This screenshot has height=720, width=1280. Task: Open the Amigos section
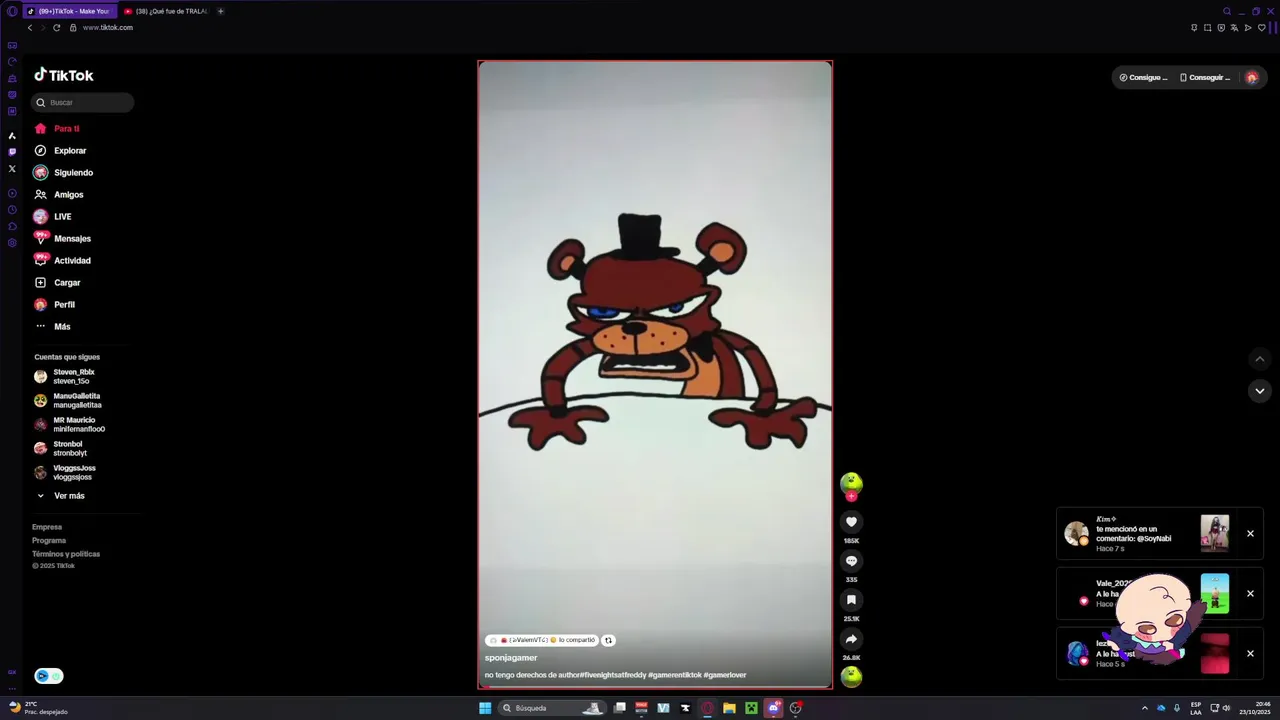[x=59, y=195]
